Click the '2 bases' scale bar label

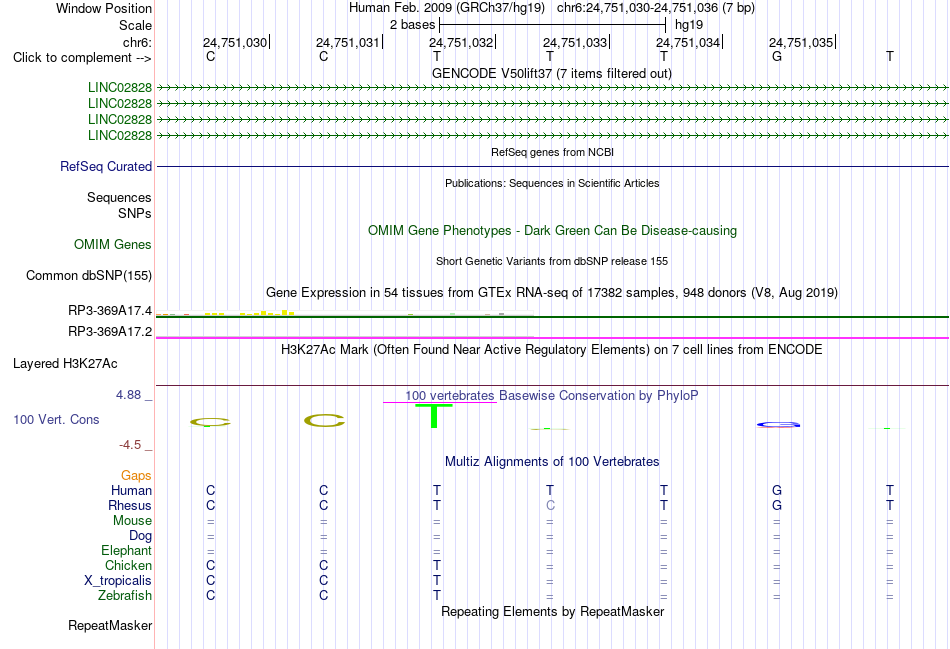click(412, 25)
